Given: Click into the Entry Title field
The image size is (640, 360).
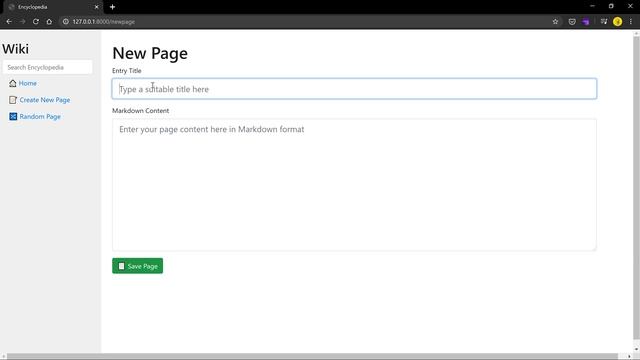Looking at the screenshot, I should pos(354,89).
